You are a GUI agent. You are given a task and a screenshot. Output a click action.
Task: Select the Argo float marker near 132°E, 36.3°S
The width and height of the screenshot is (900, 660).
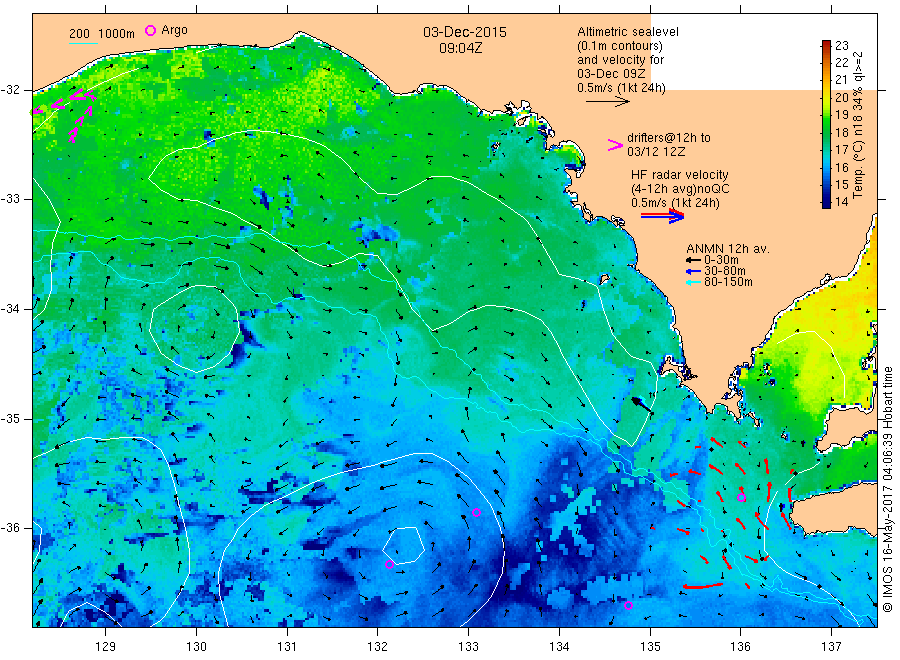point(390,565)
